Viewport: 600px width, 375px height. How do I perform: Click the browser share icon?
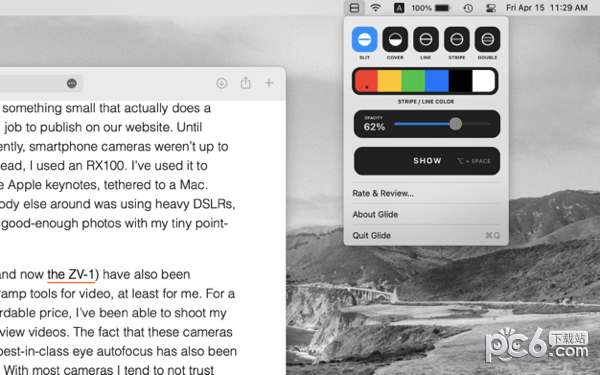click(x=246, y=83)
